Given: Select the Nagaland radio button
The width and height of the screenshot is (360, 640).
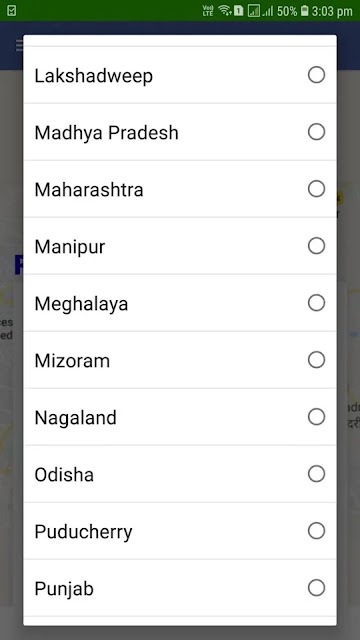Looking at the screenshot, I should pyautogui.click(x=316, y=417).
